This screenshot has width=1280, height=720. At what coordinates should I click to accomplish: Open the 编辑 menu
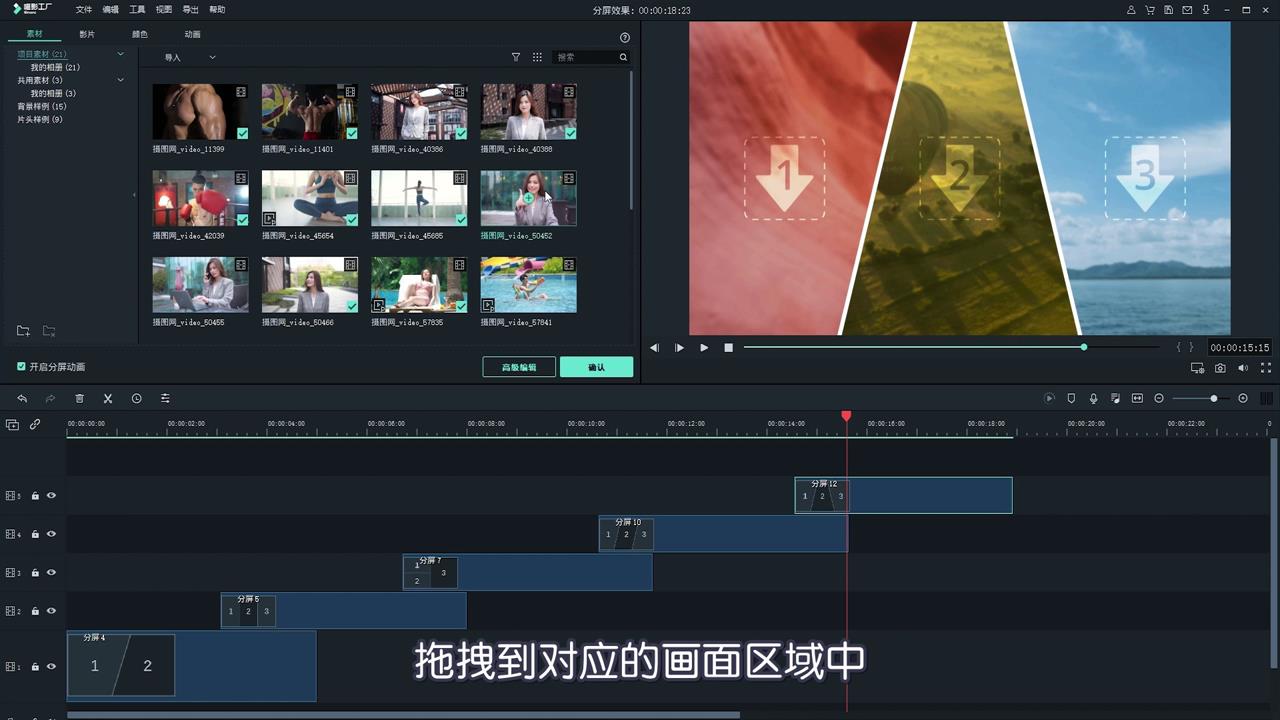click(x=110, y=10)
